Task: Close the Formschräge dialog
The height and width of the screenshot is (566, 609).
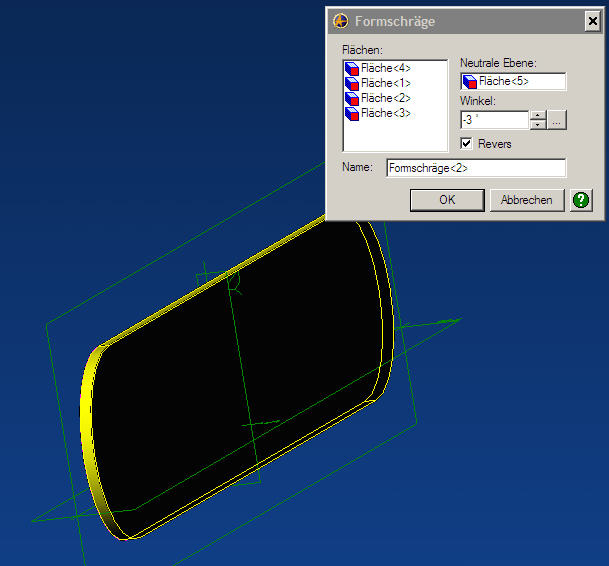Action: 593,21
